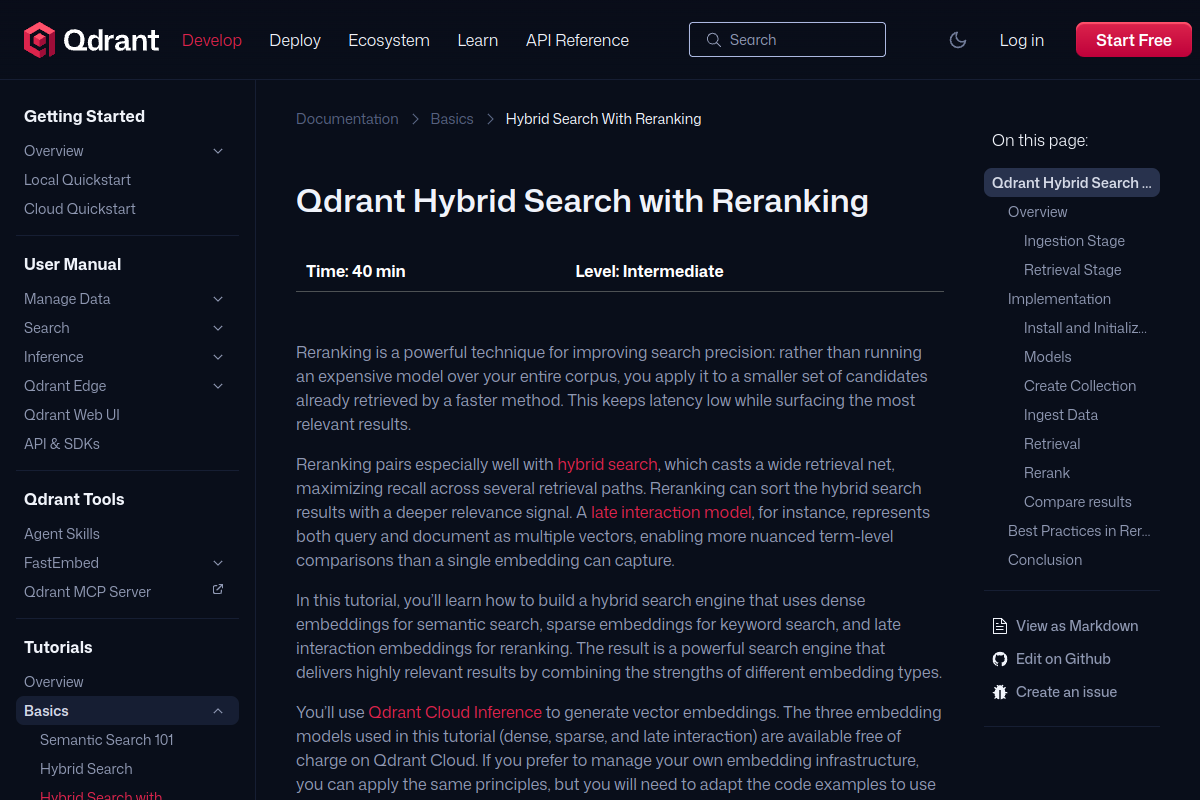Jump to Compare results section
This screenshot has width=1200, height=800.
click(x=1078, y=502)
